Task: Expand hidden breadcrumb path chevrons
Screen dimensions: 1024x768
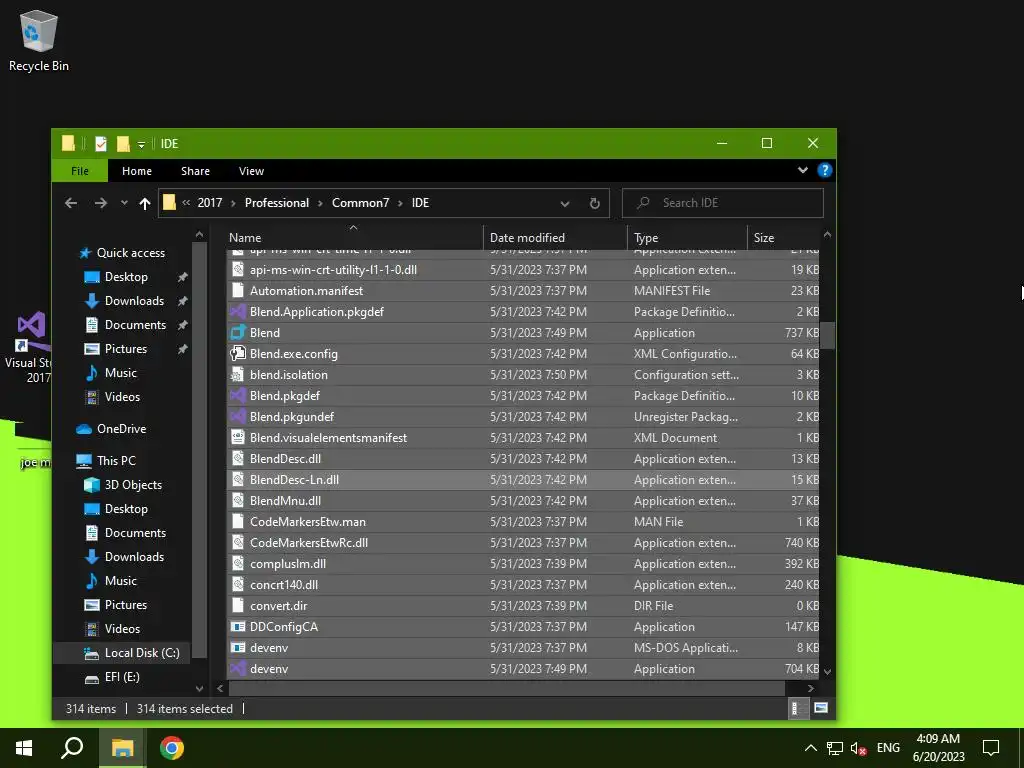Action: [186, 203]
